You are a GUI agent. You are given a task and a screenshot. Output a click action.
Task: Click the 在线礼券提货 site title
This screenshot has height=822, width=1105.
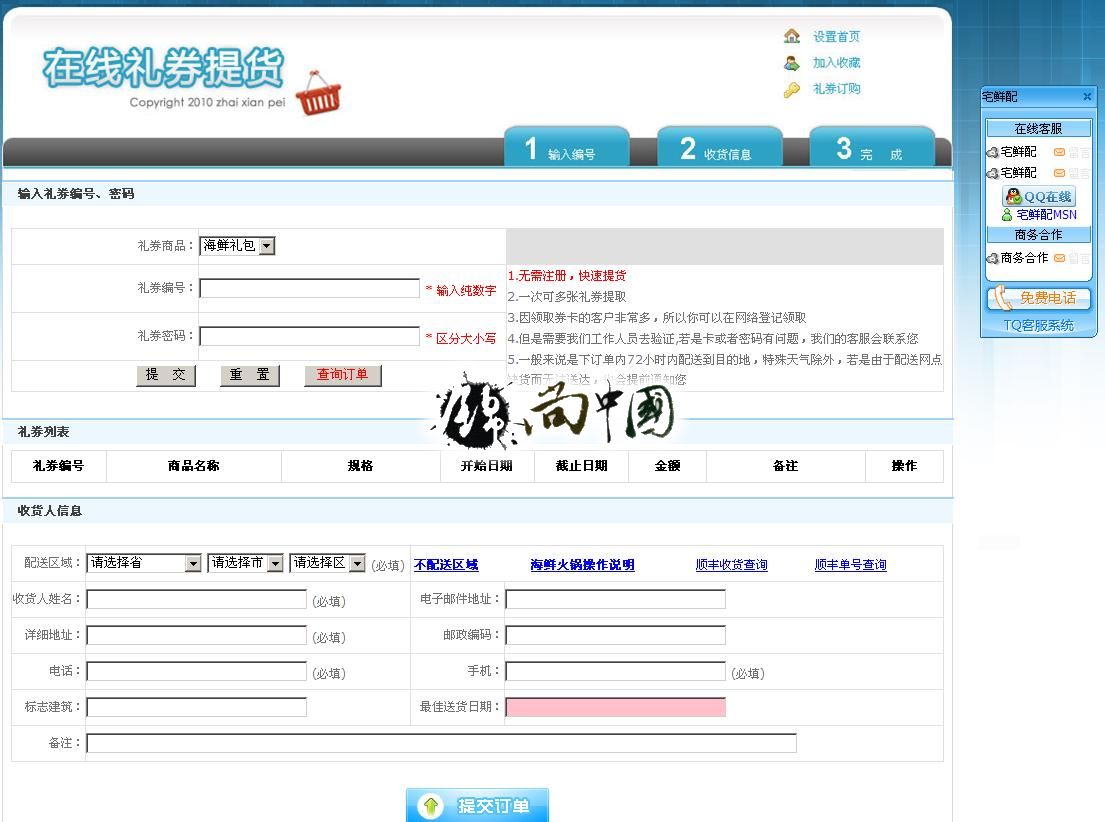point(163,68)
